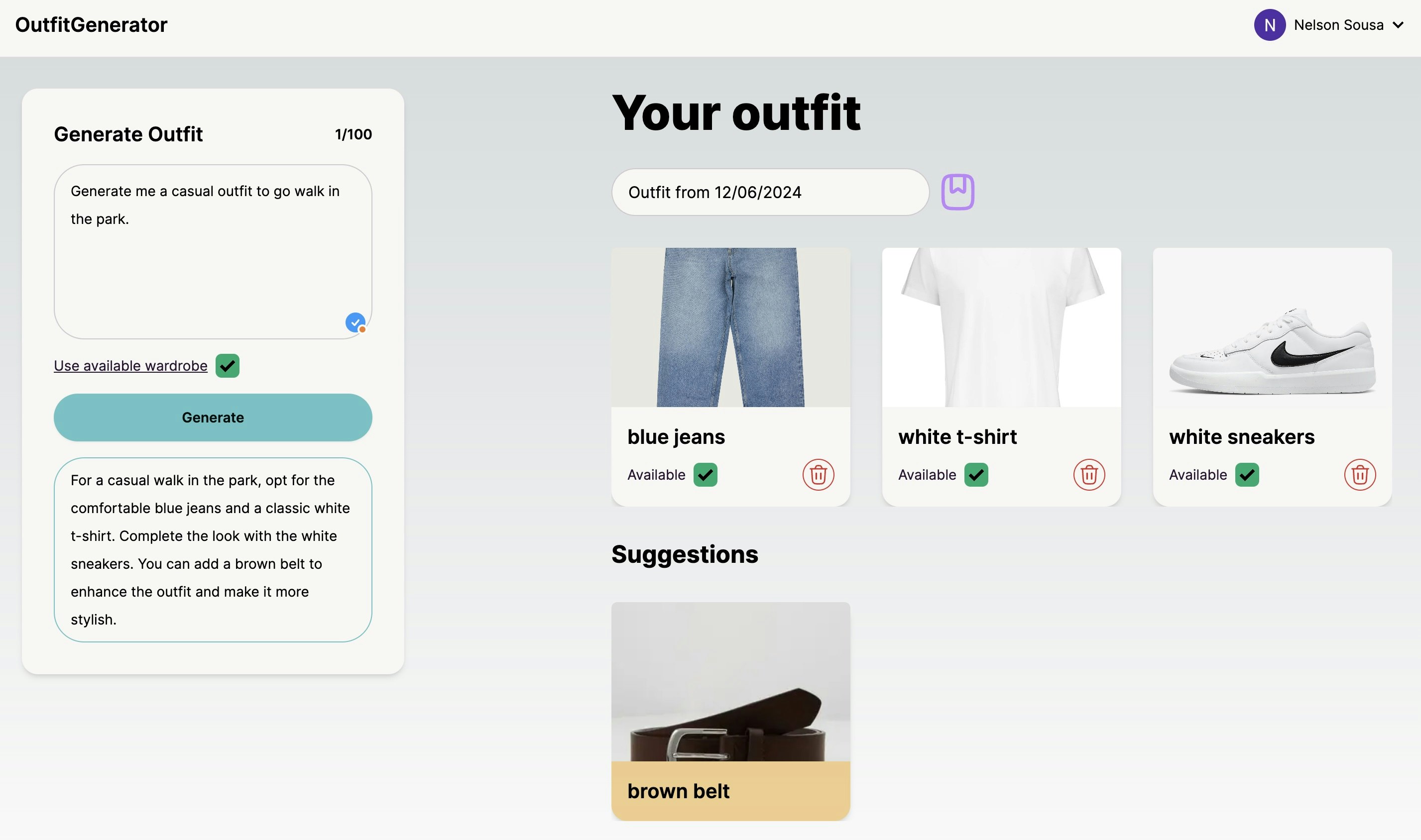Delete blue jeans using trash icon

pos(818,474)
